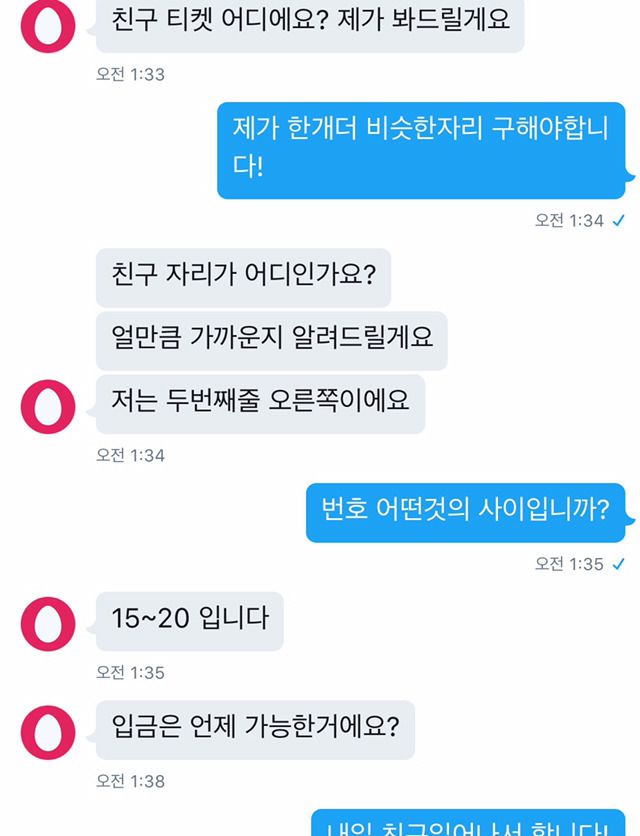This screenshot has width=640, height=836.
Task: Tap the received timestamp 오전 1:38
Action: [130, 781]
